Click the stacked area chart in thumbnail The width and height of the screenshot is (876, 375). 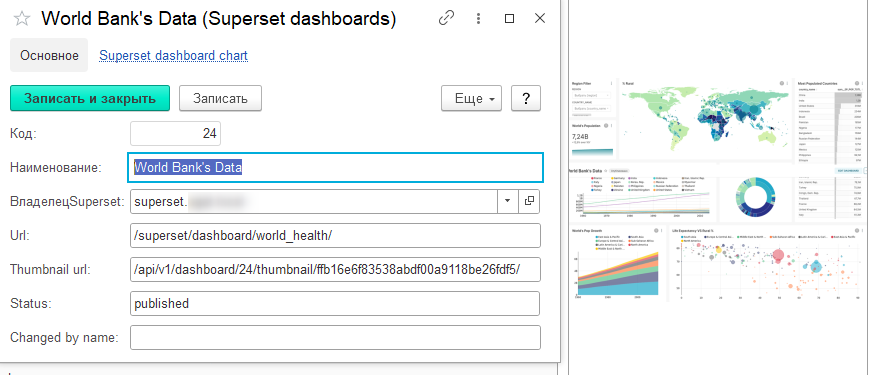point(617,273)
